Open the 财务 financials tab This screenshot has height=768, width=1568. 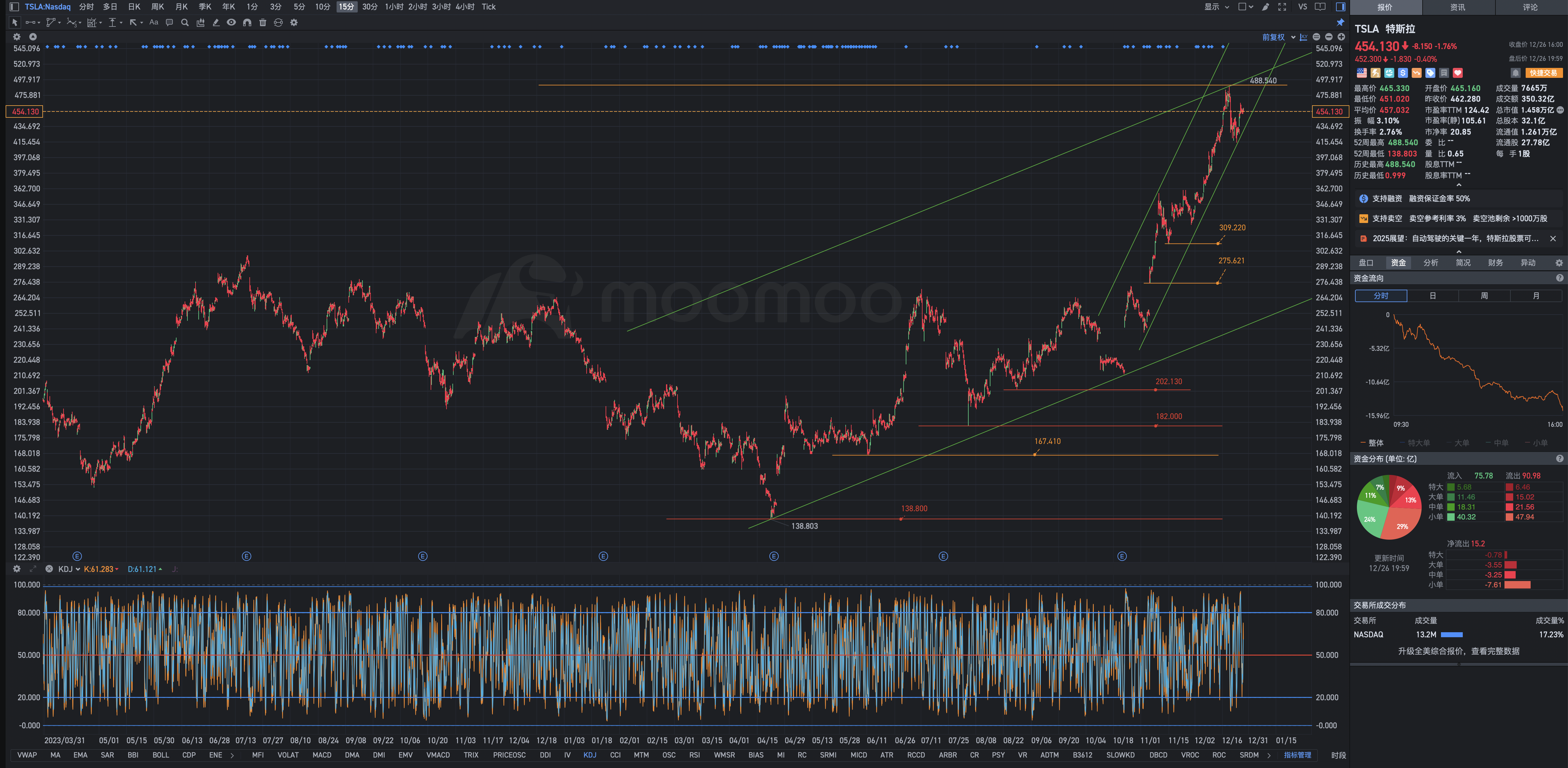coord(1495,263)
